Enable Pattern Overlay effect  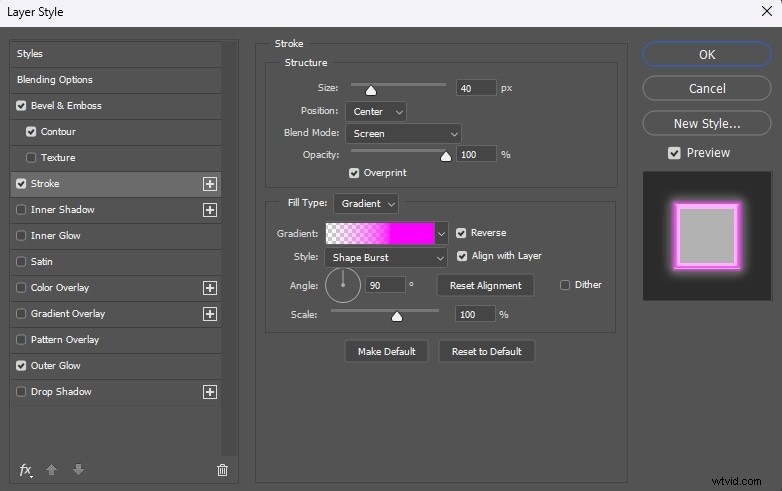coord(21,339)
